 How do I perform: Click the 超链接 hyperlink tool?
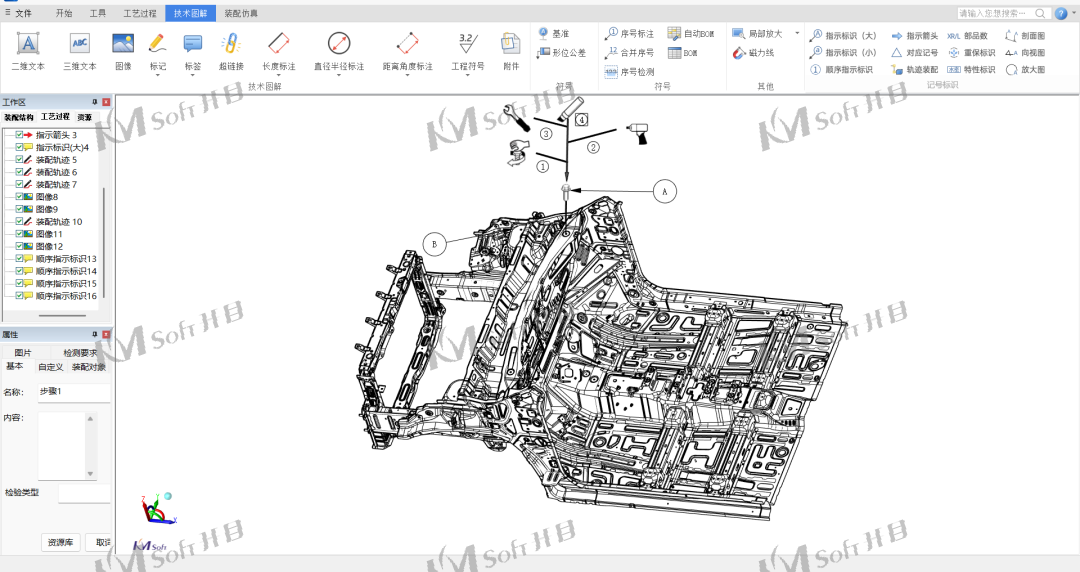pos(231,50)
